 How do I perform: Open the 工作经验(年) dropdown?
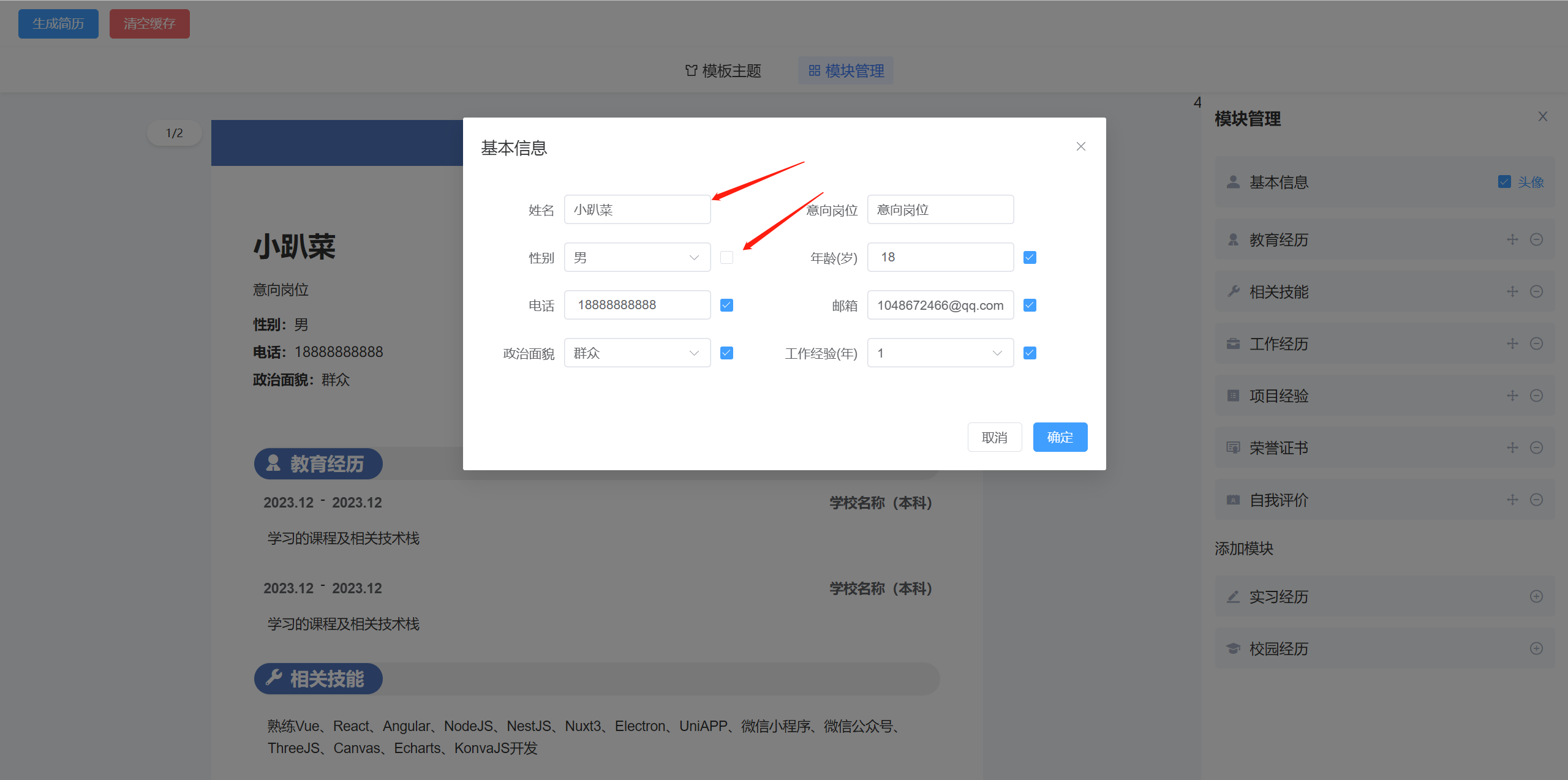pyautogui.click(x=940, y=353)
